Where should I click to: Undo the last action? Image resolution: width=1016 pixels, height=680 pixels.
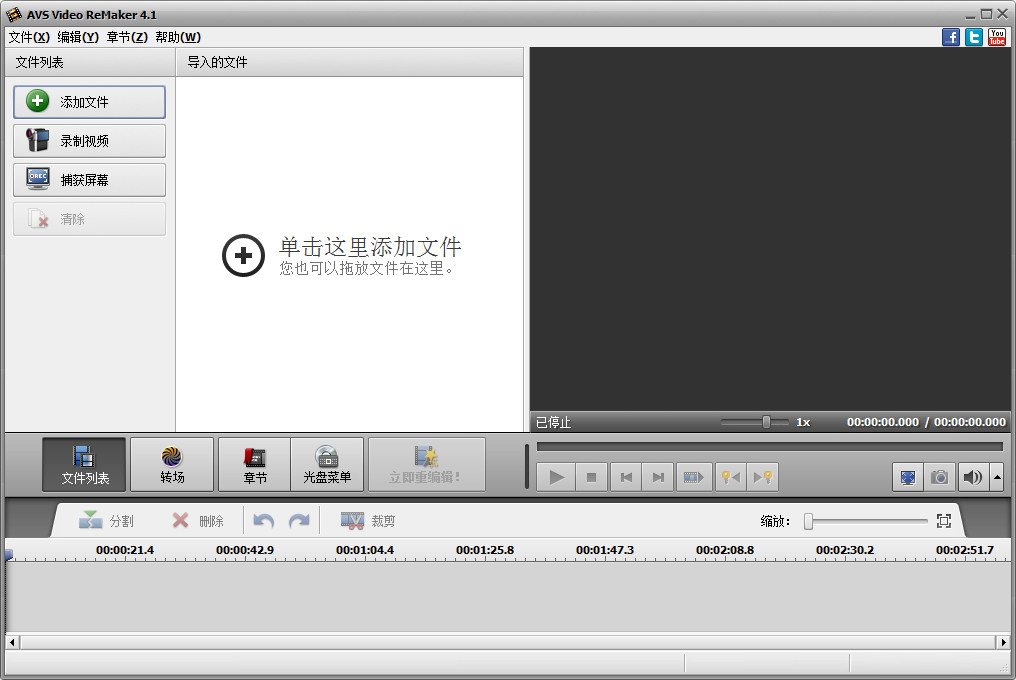tap(264, 521)
